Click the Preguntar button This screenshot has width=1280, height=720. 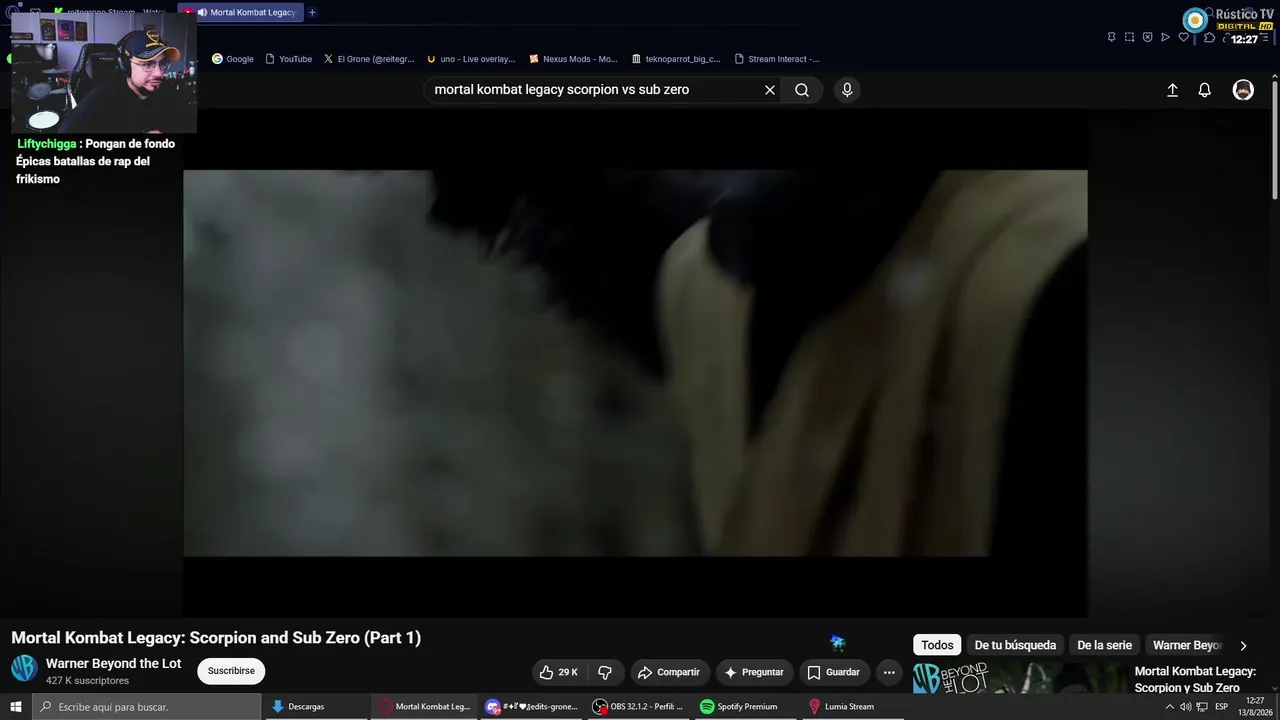coord(754,672)
